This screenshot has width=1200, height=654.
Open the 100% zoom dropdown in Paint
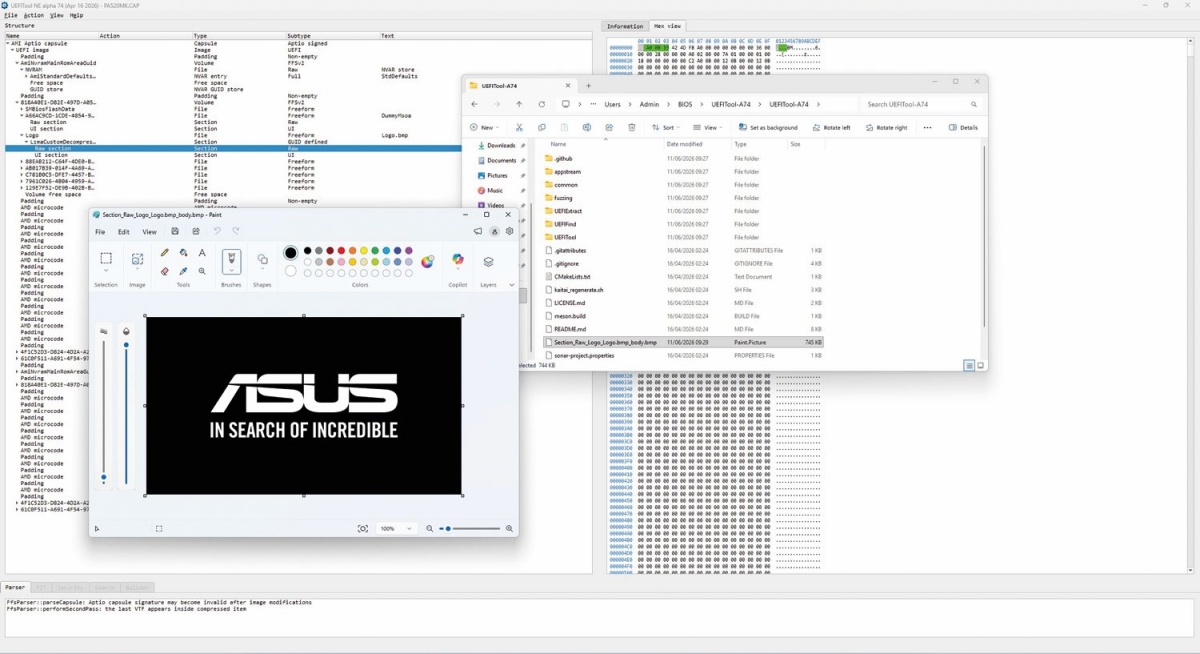click(x=396, y=528)
